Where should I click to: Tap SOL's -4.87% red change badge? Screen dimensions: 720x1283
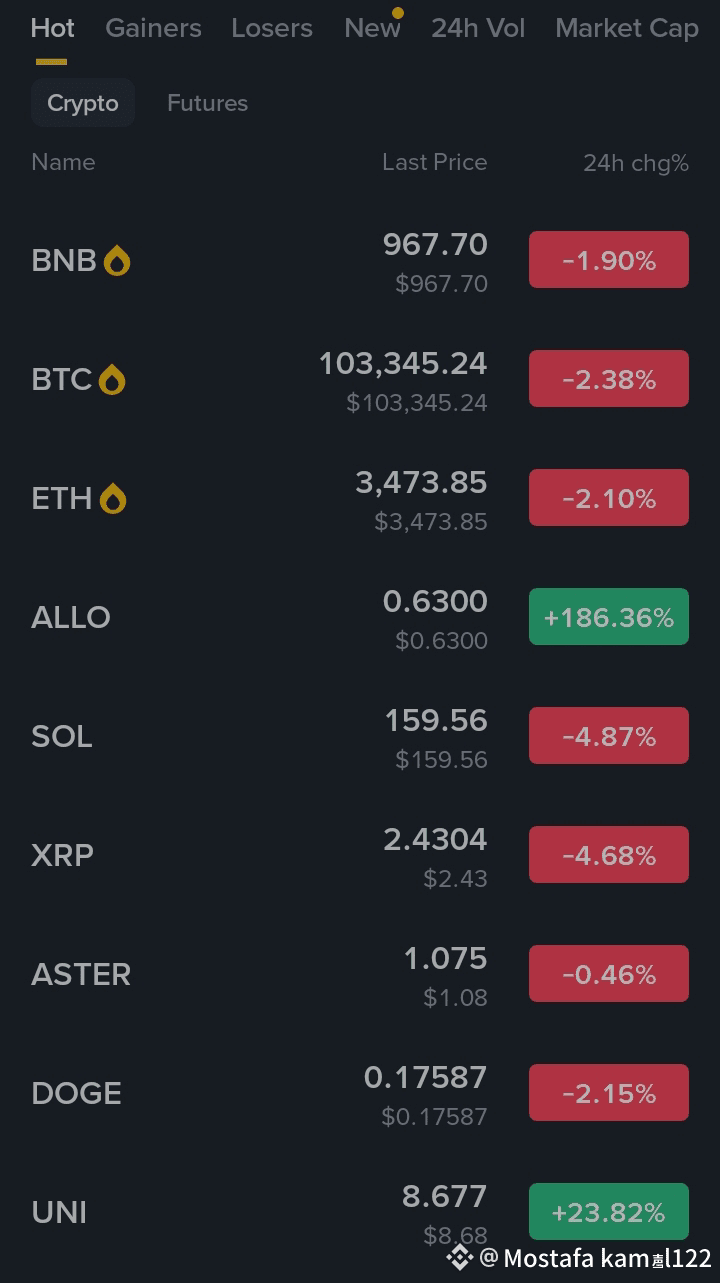(x=609, y=736)
